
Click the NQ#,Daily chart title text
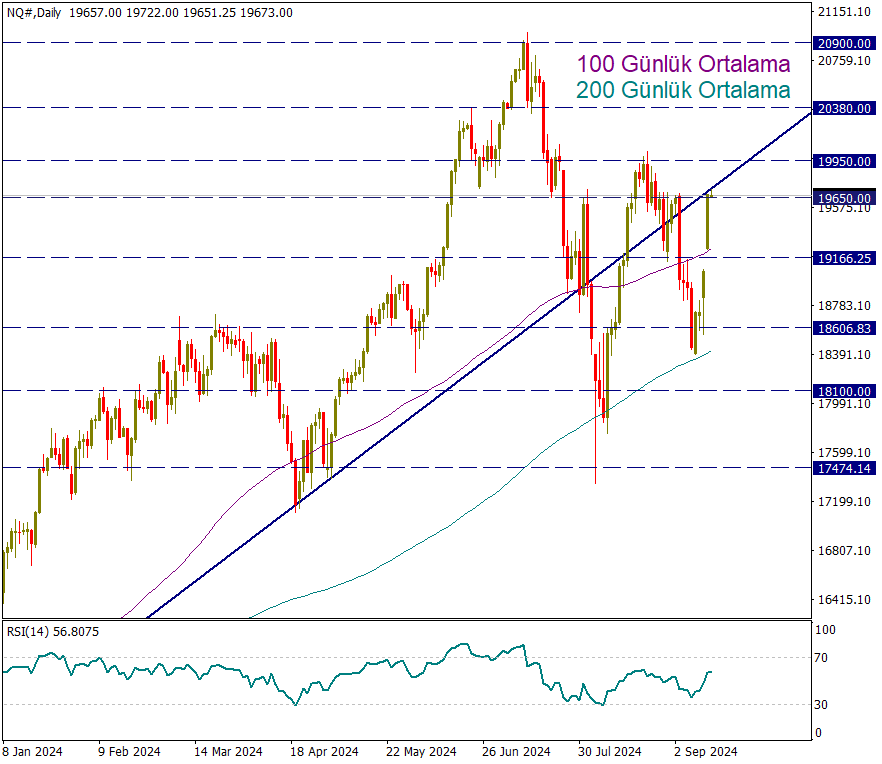(x=34, y=12)
